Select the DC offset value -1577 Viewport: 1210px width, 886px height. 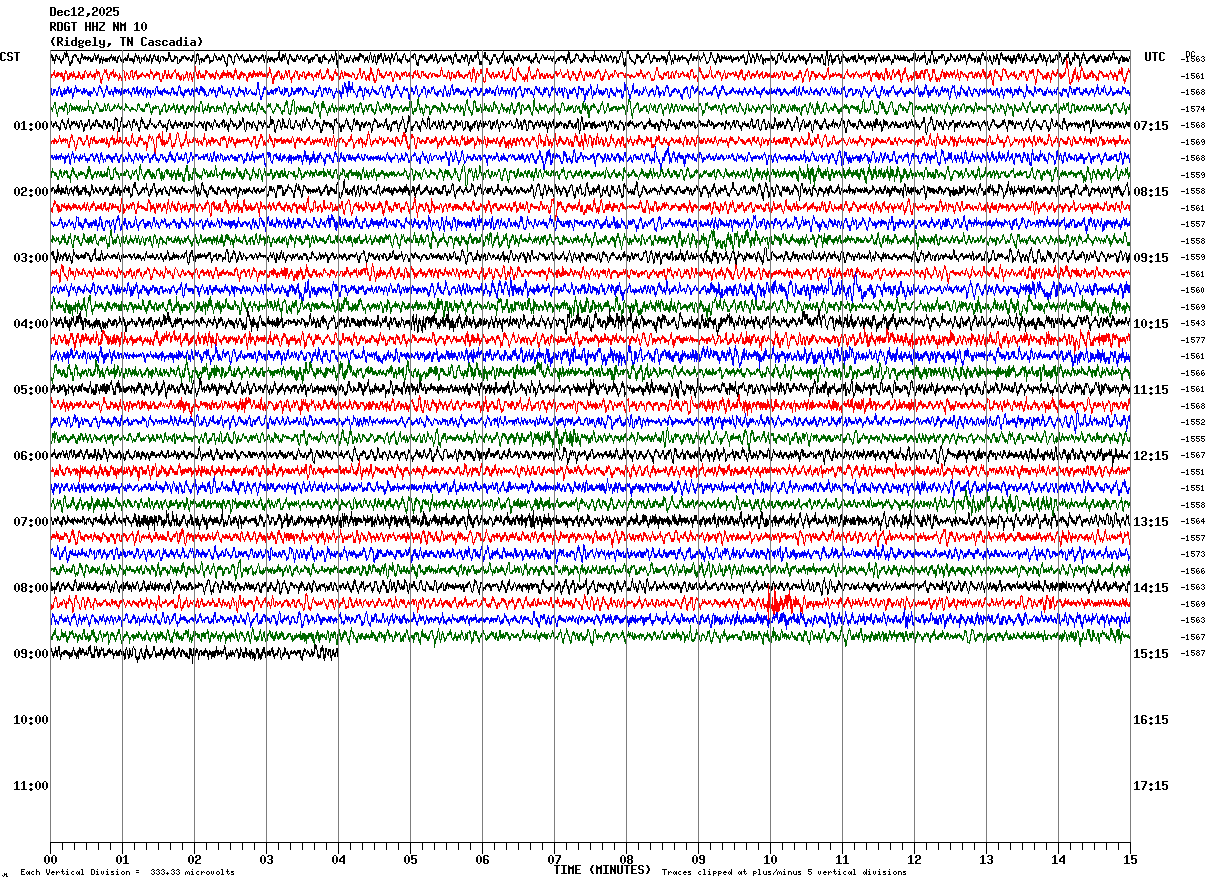pyautogui.click(x=1193, y=340)
